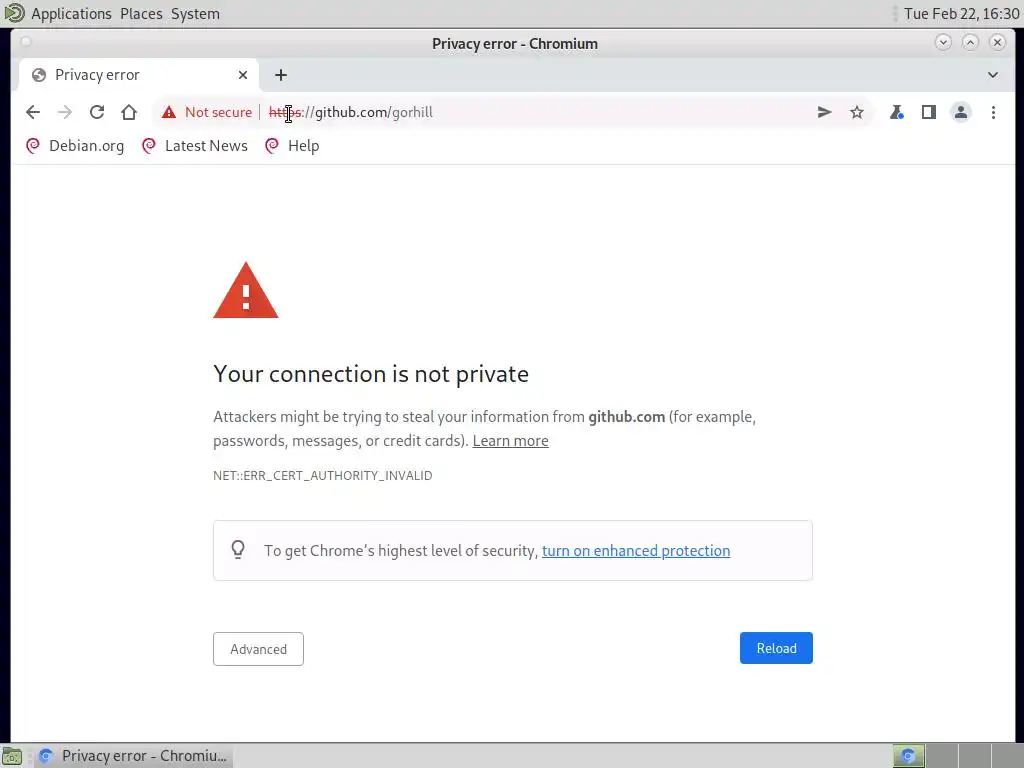Open the home page icon

(x=129, y=112)
